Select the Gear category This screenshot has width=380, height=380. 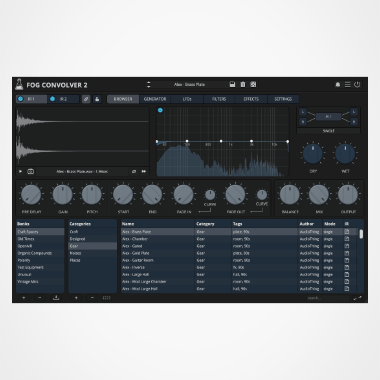92,246
